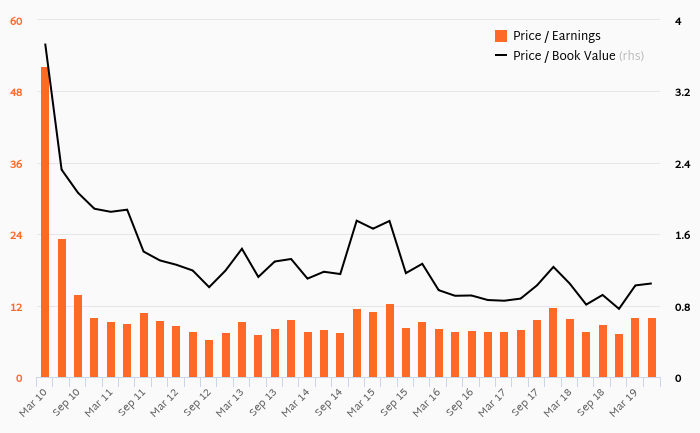The width and height of the screenshot is (700, 433).
Task: Click the line peak at Mar 10
Action: click(45, 44)
